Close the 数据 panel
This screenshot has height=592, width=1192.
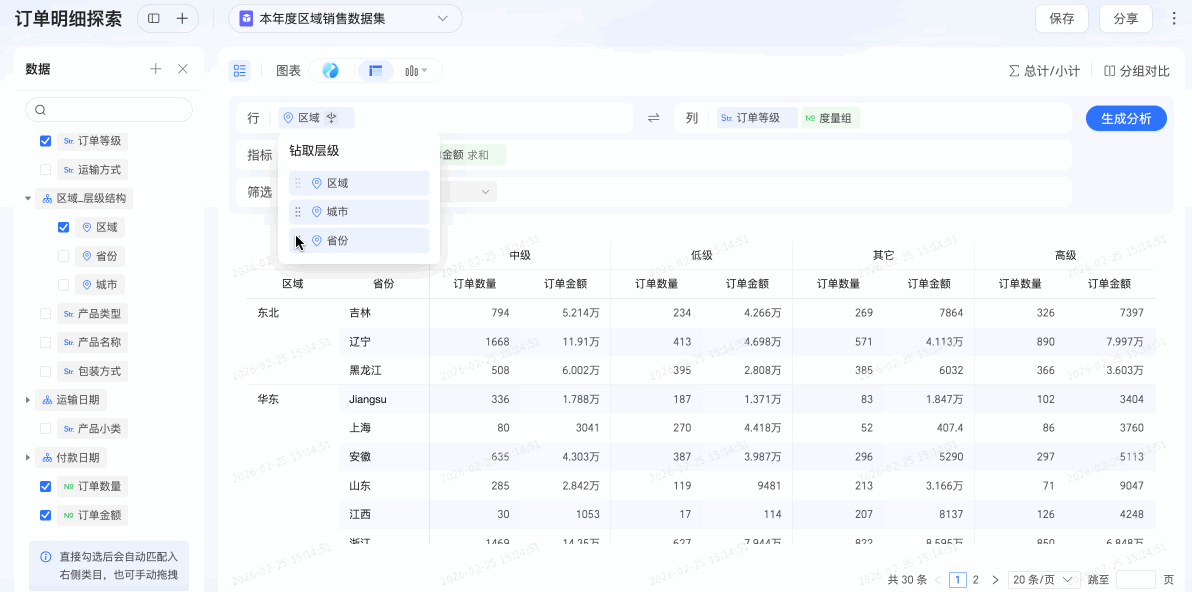[182, 69]
